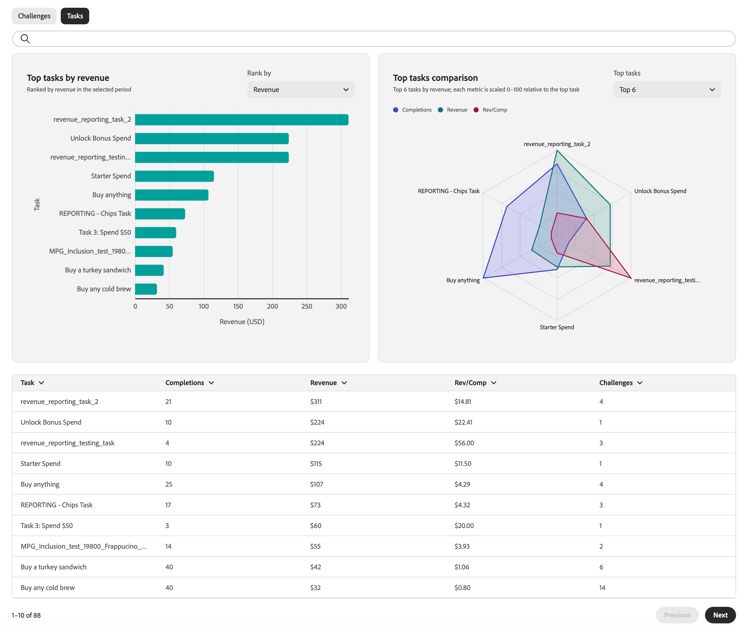This screenshot has width=750, height=627.
Task: Open the Top tasks Top 6 dropdown
Action: pyautogui.click(x=667, y=89)
